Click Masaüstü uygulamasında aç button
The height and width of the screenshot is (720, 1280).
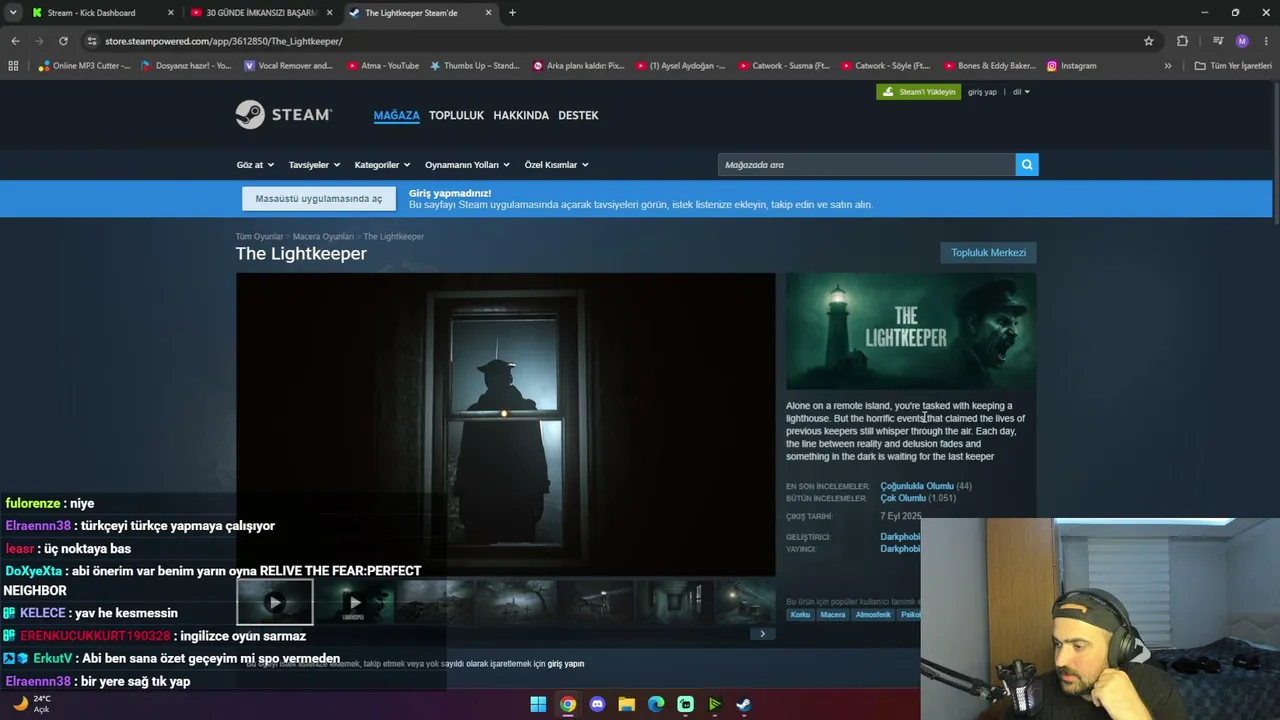[318, 198]
